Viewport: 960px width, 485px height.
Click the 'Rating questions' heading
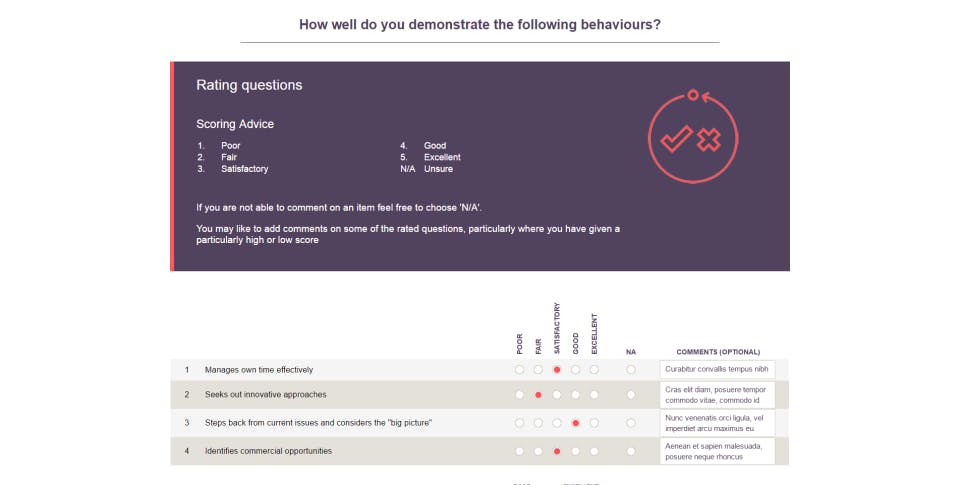pos(249,86)
